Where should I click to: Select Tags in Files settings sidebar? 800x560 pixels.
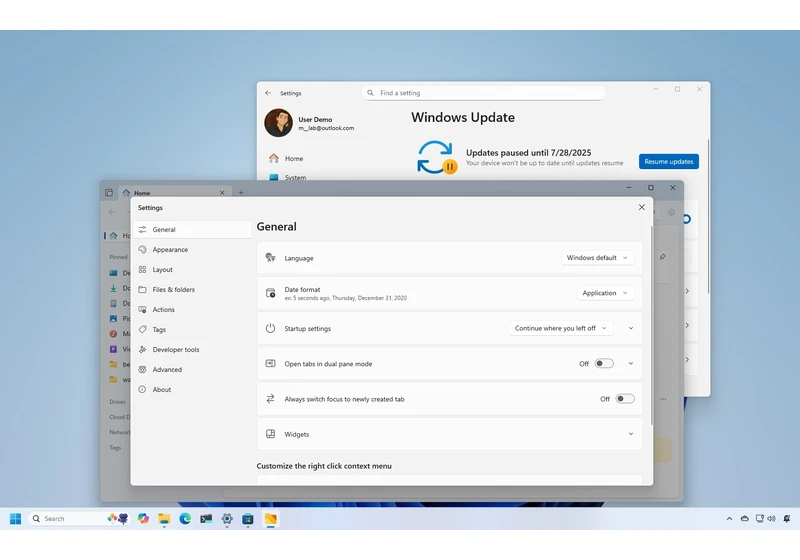click(192, 329)
